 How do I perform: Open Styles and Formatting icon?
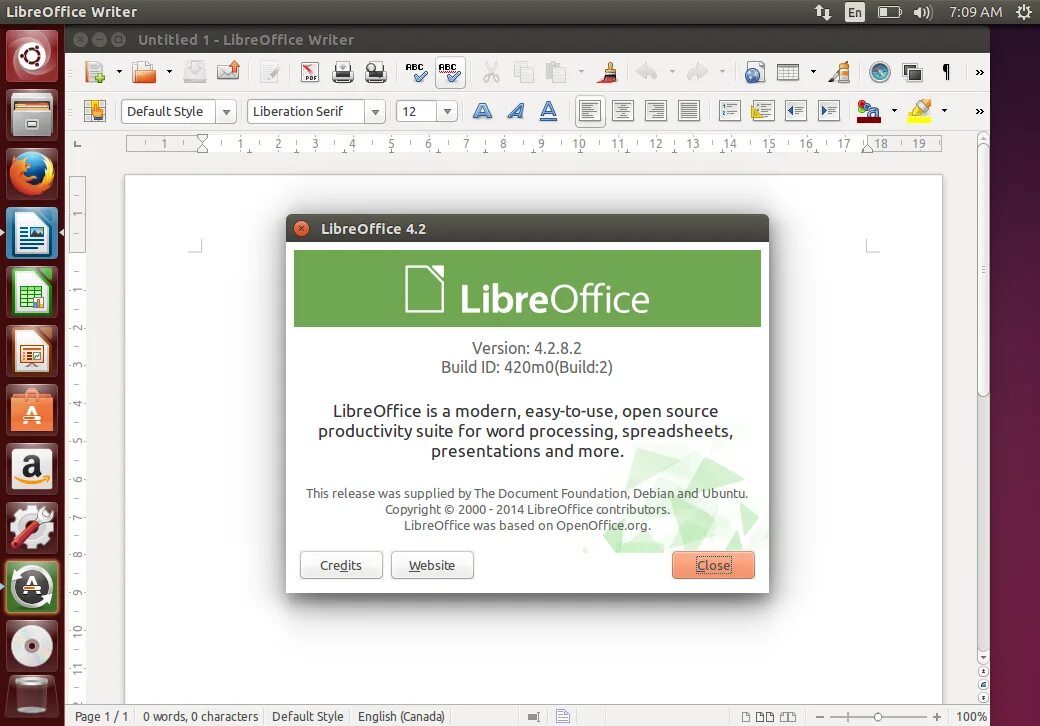[95, 111]
